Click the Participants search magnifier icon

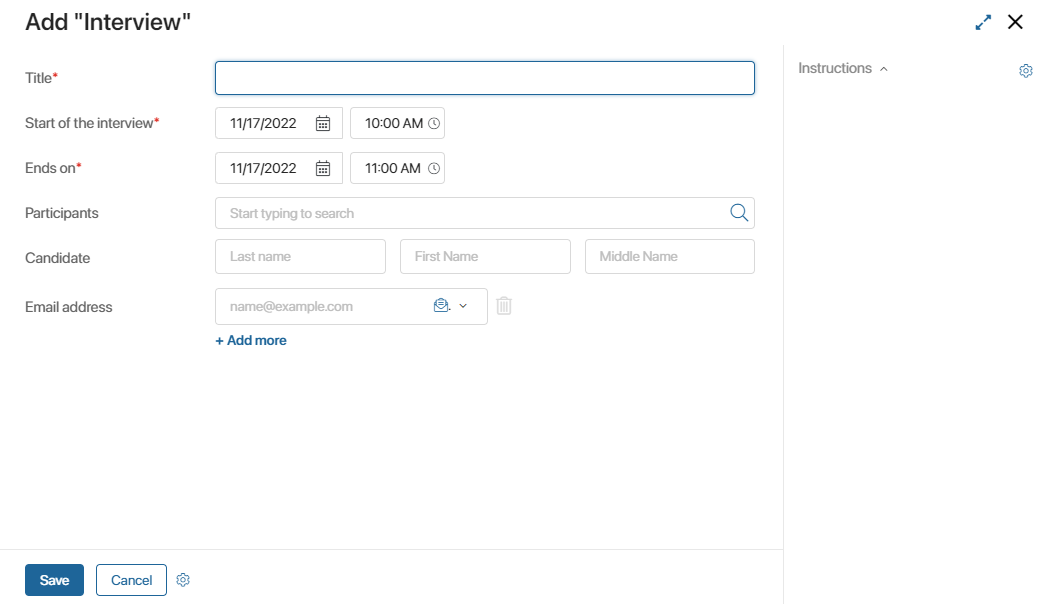pos(739,213)
